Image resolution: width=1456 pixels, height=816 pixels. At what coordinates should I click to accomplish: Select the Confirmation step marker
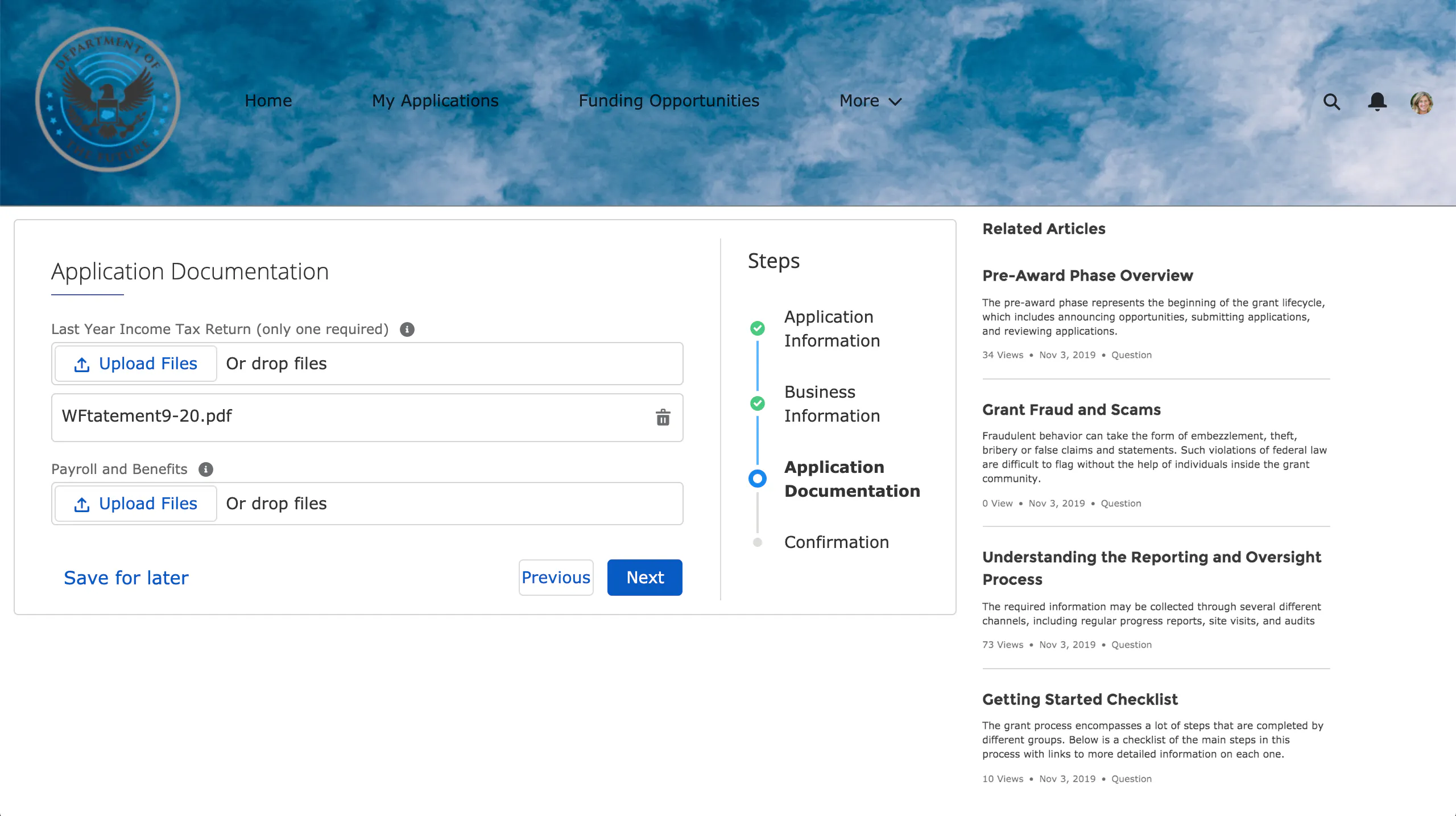758,542
